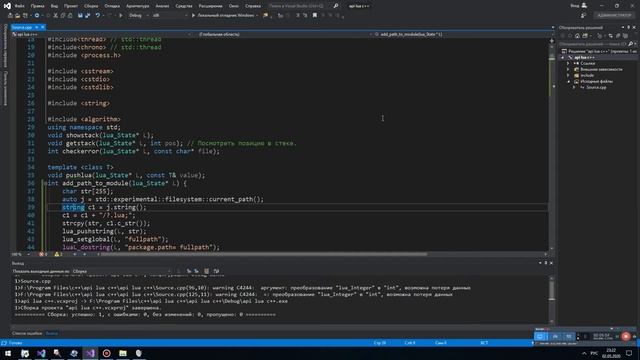
Task: Click the Save file icon in toolbar
Action: point(80,16)
